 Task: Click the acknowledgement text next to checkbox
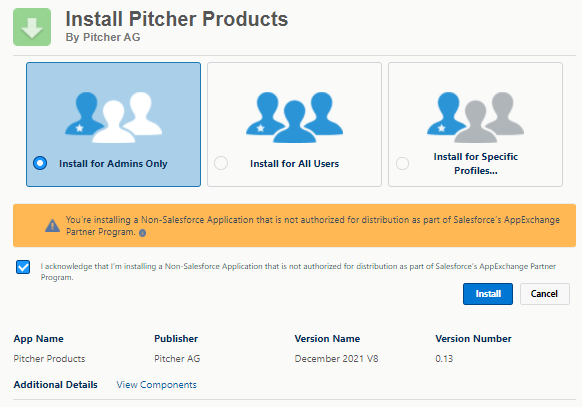[x=298, y=272]
